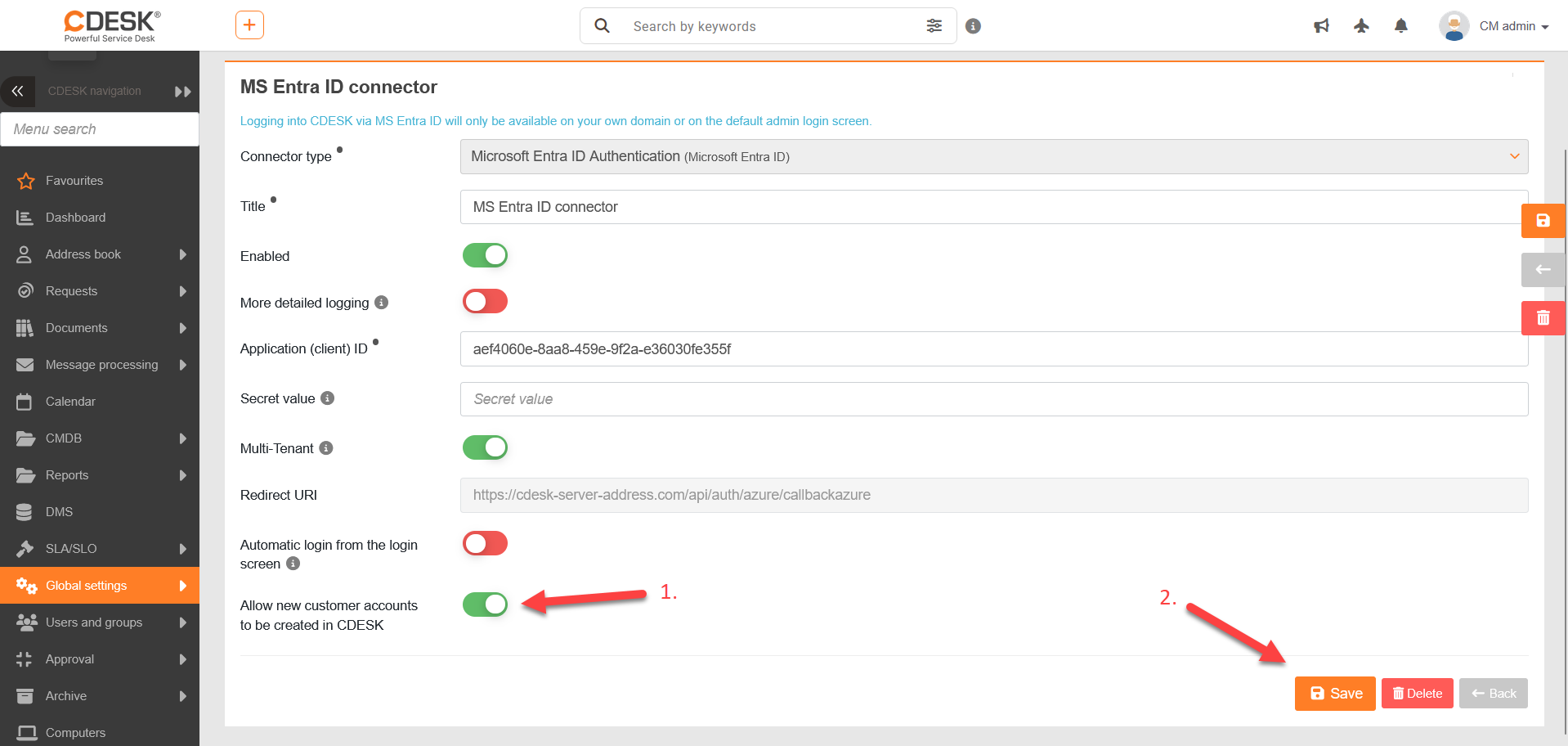This screenshot has height=746, width=1568.
Task: Expand the Global settings submenu arrow
Action: (183, 586)
